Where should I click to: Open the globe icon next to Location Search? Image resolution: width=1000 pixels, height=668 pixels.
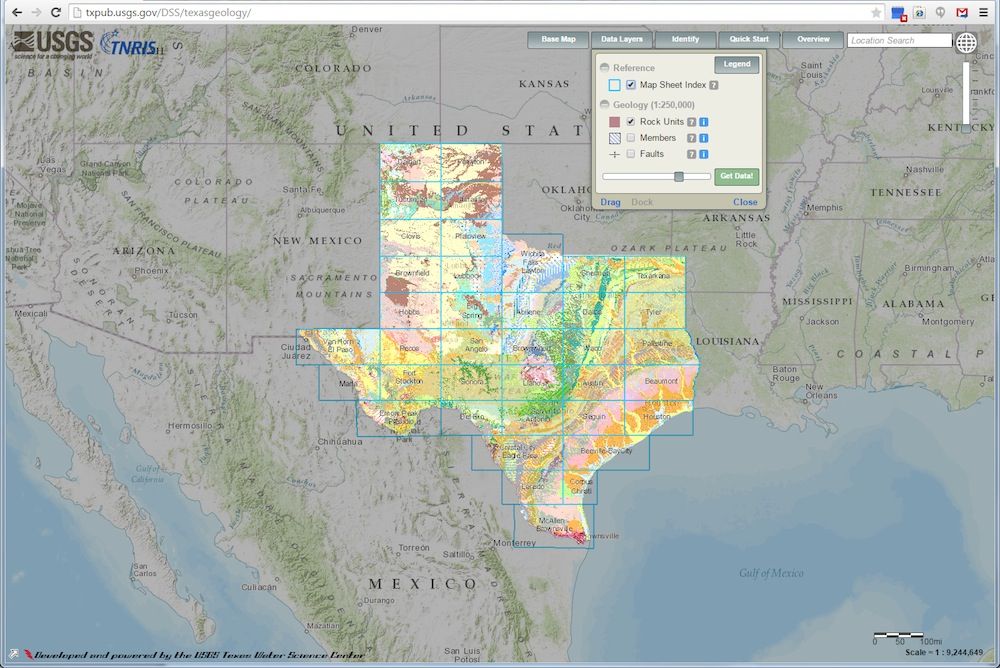965,42
